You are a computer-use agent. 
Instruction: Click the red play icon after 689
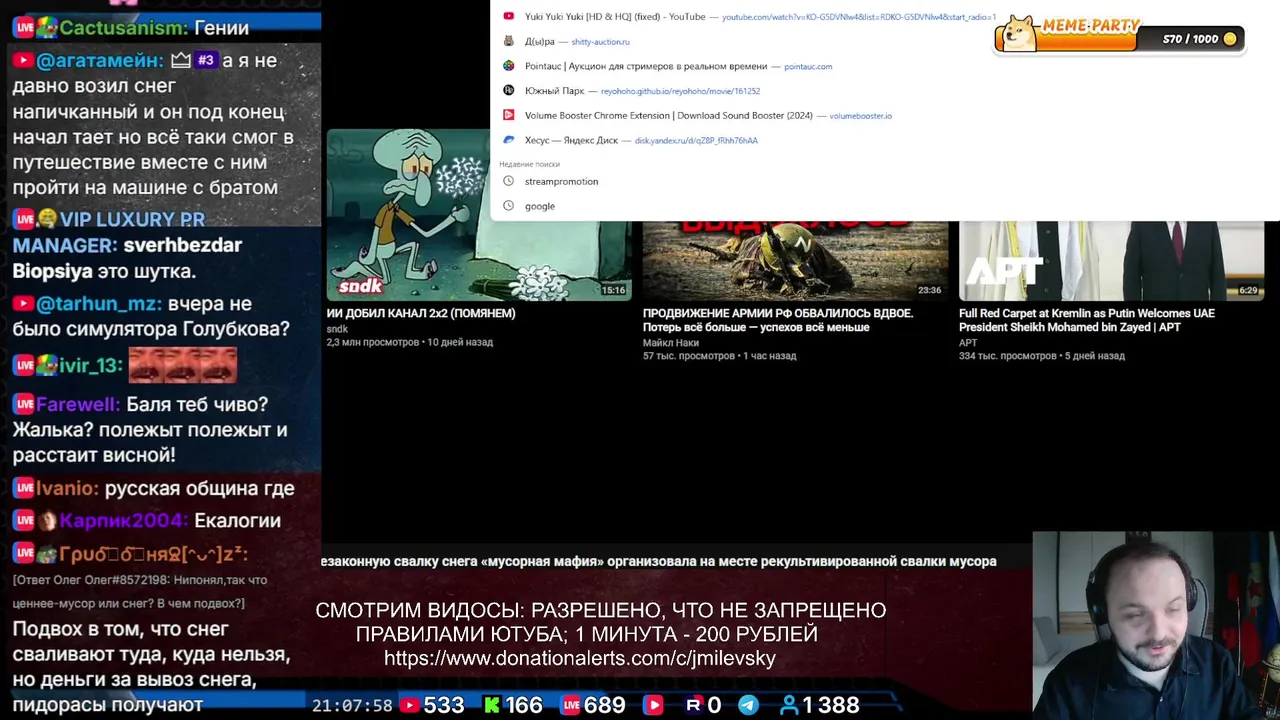[x=653, y=705]
